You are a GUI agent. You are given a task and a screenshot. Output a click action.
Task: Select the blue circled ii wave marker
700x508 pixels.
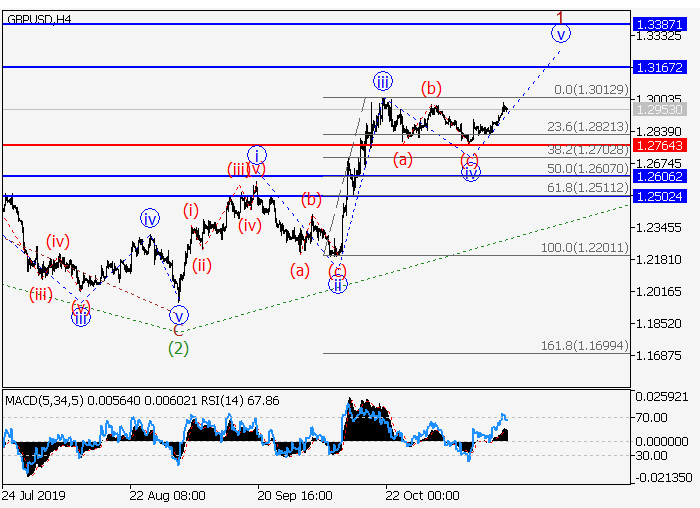click(338, 284)
